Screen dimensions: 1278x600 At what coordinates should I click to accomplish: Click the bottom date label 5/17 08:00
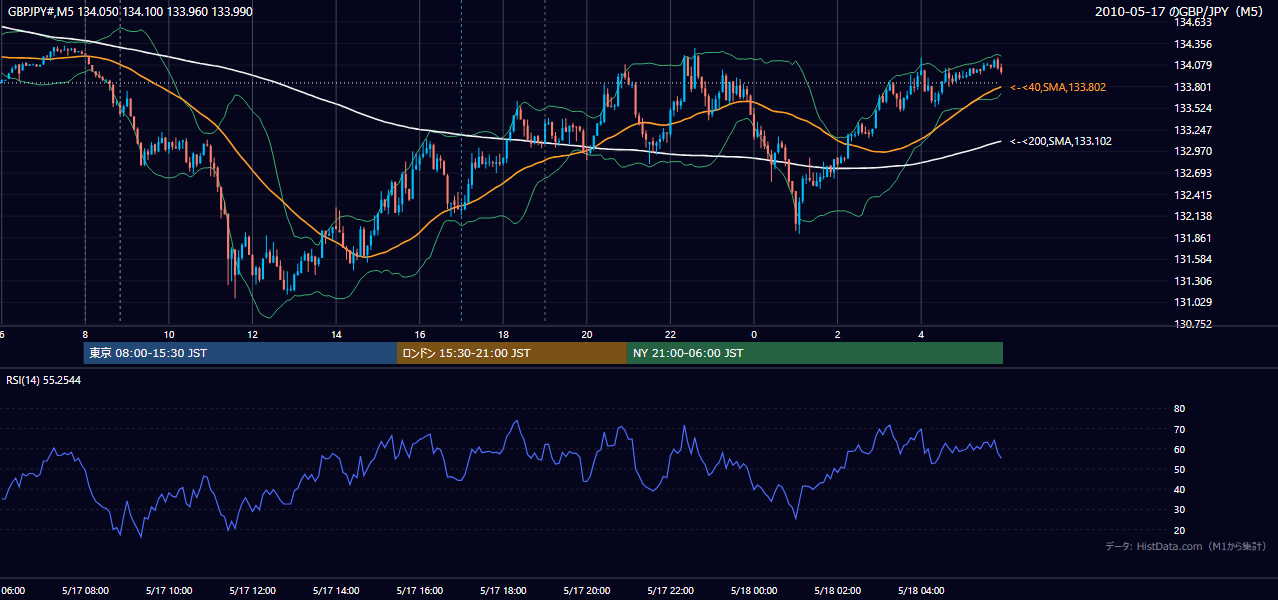click(x=85, y=590)
